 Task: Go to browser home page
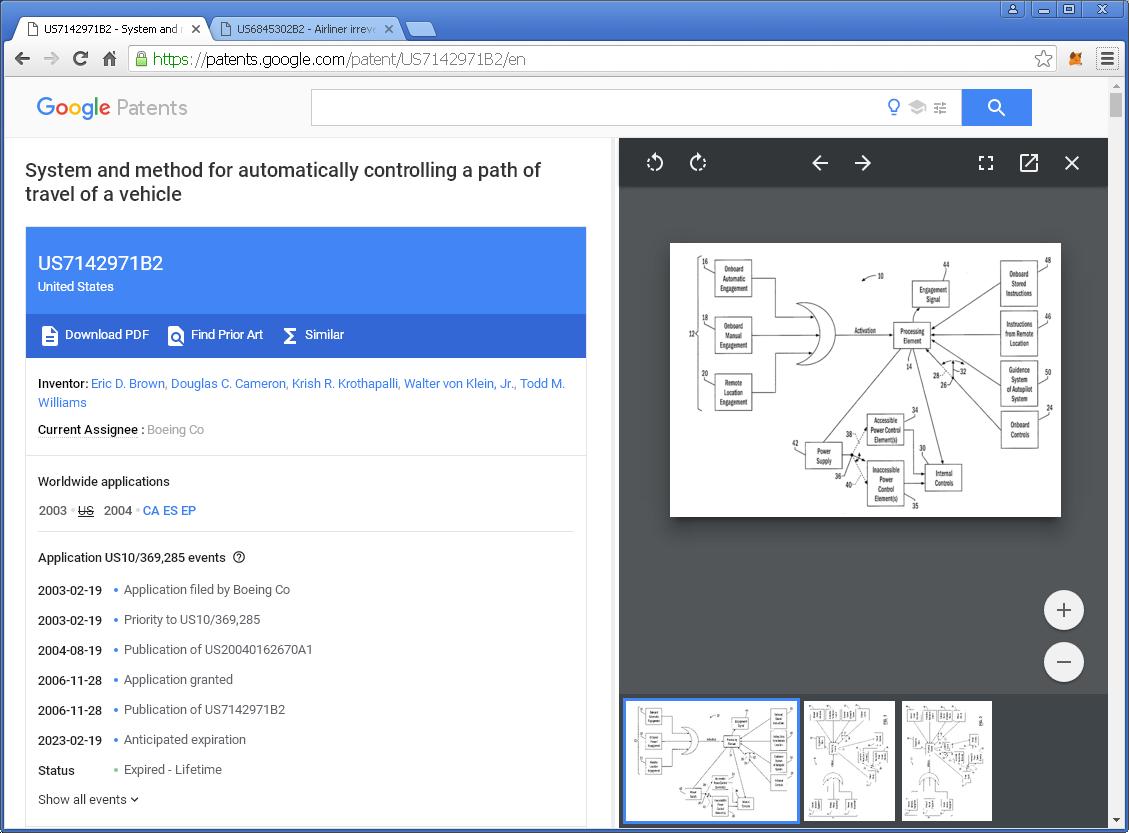pyautogui.click(x=109, y=59)
